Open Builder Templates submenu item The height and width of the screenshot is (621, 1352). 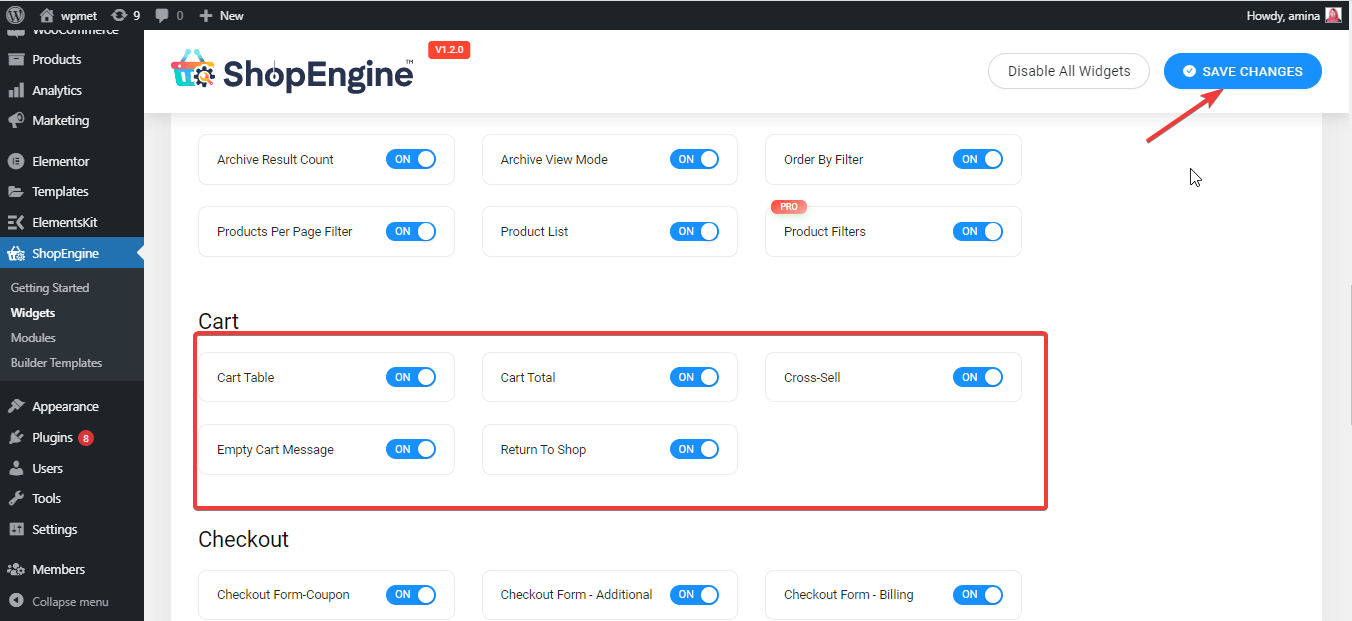[56, 363]
